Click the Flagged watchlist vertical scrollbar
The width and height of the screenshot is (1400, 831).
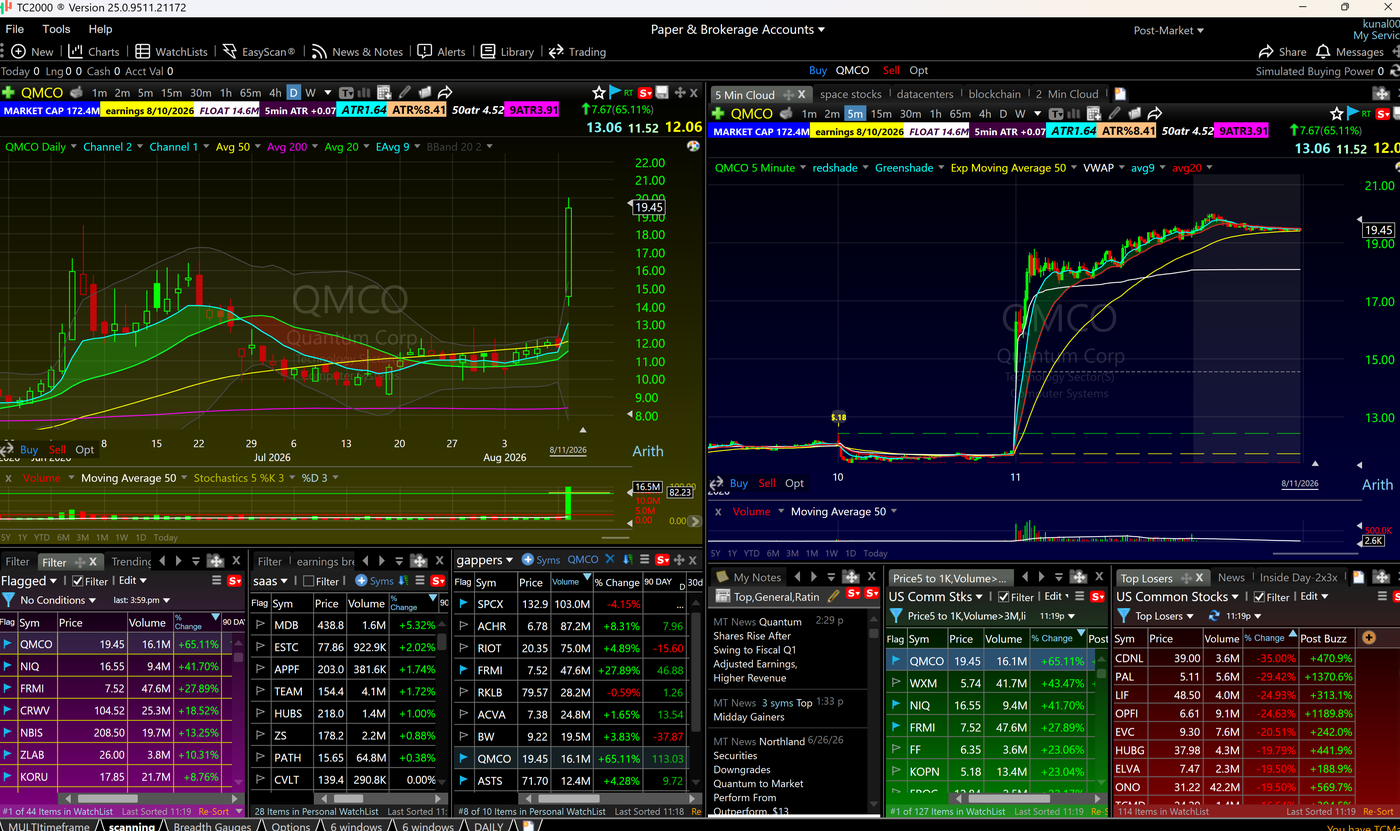239,711
